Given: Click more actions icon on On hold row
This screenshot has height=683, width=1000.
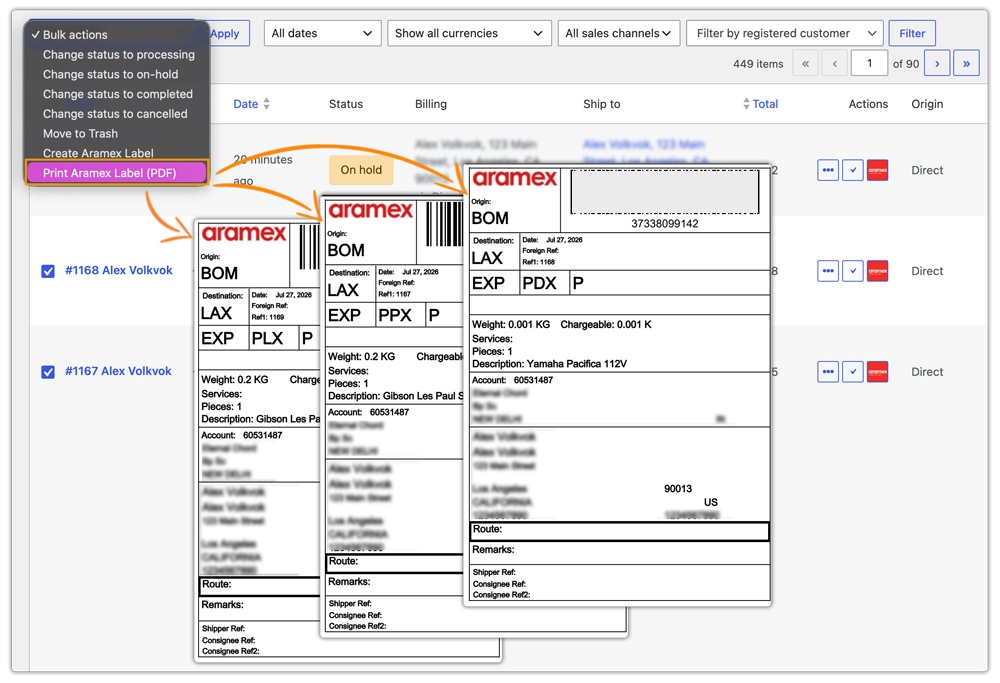Looking at the screenshot, I should 828,170.
